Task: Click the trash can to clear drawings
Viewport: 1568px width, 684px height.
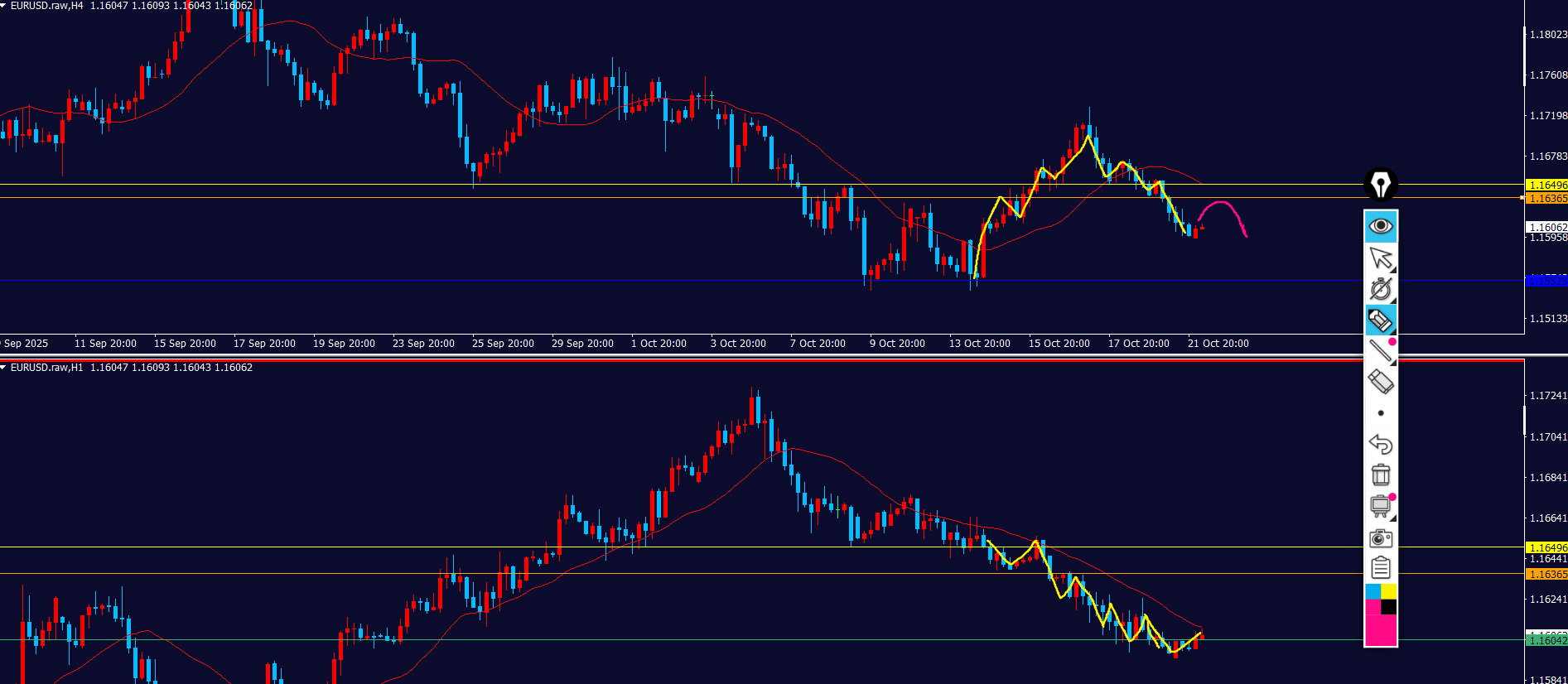Action: click(1380, 475)
